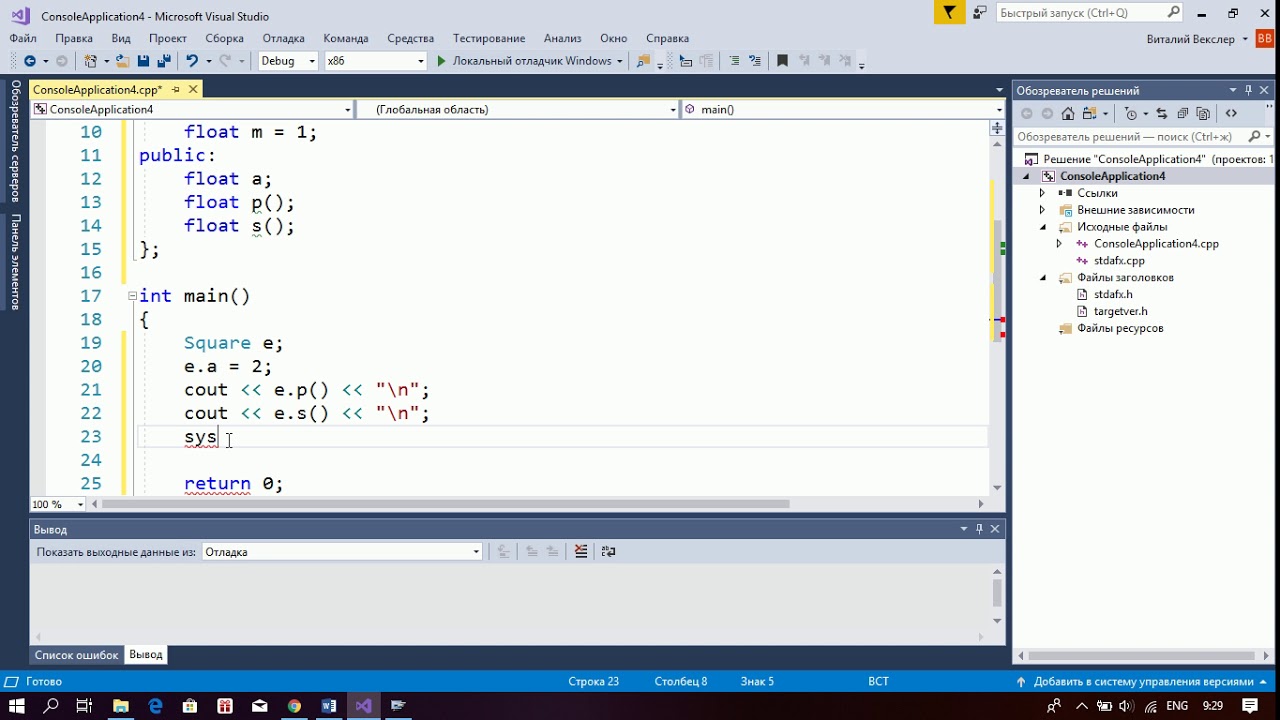Open the Файл menu

pyautogui.click(x=23, y=38)
